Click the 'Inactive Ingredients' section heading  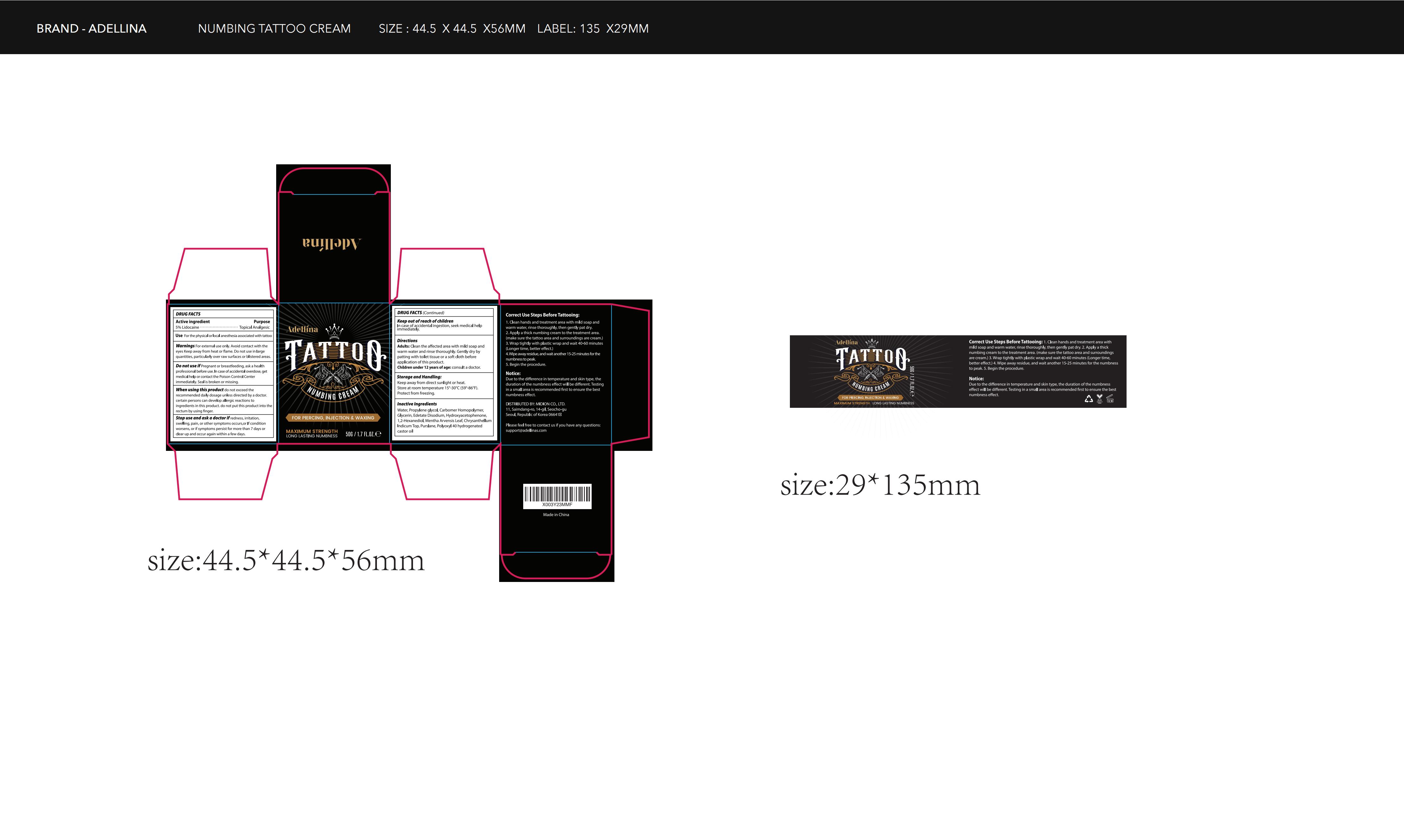pos(417,404)
